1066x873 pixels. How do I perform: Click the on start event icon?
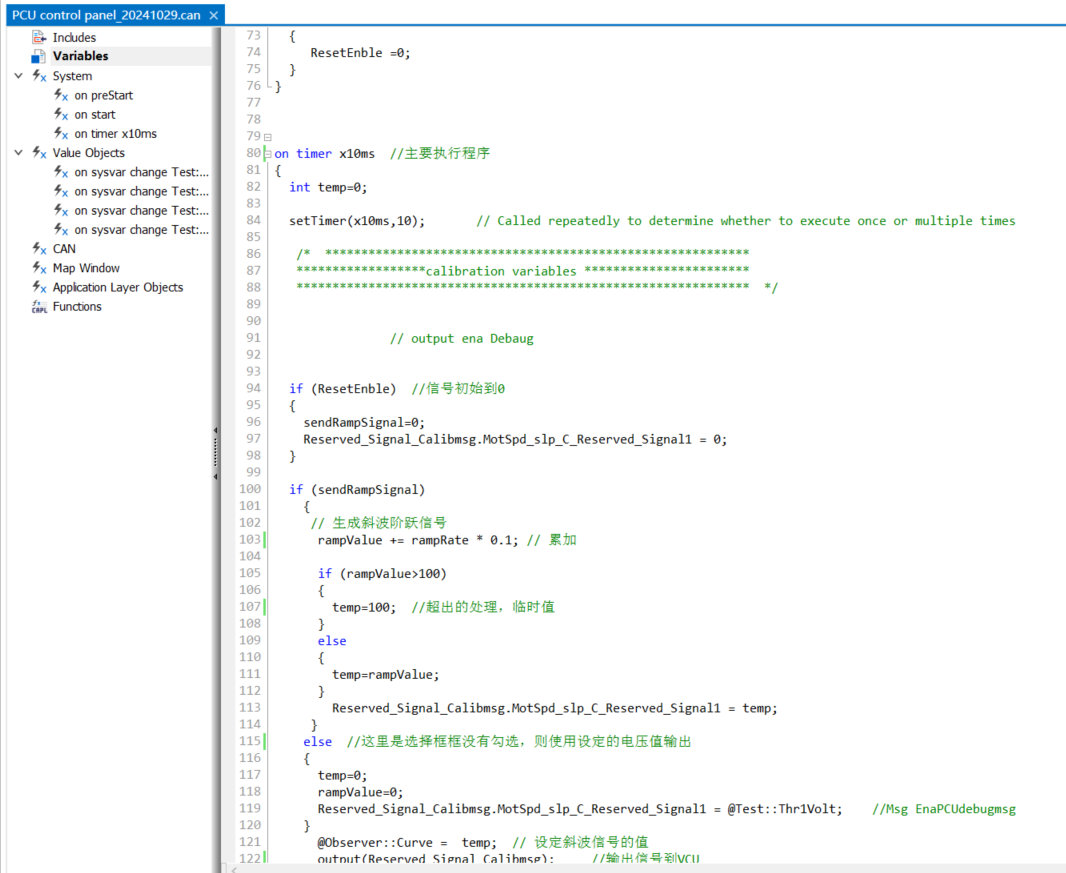coord(60,114)
